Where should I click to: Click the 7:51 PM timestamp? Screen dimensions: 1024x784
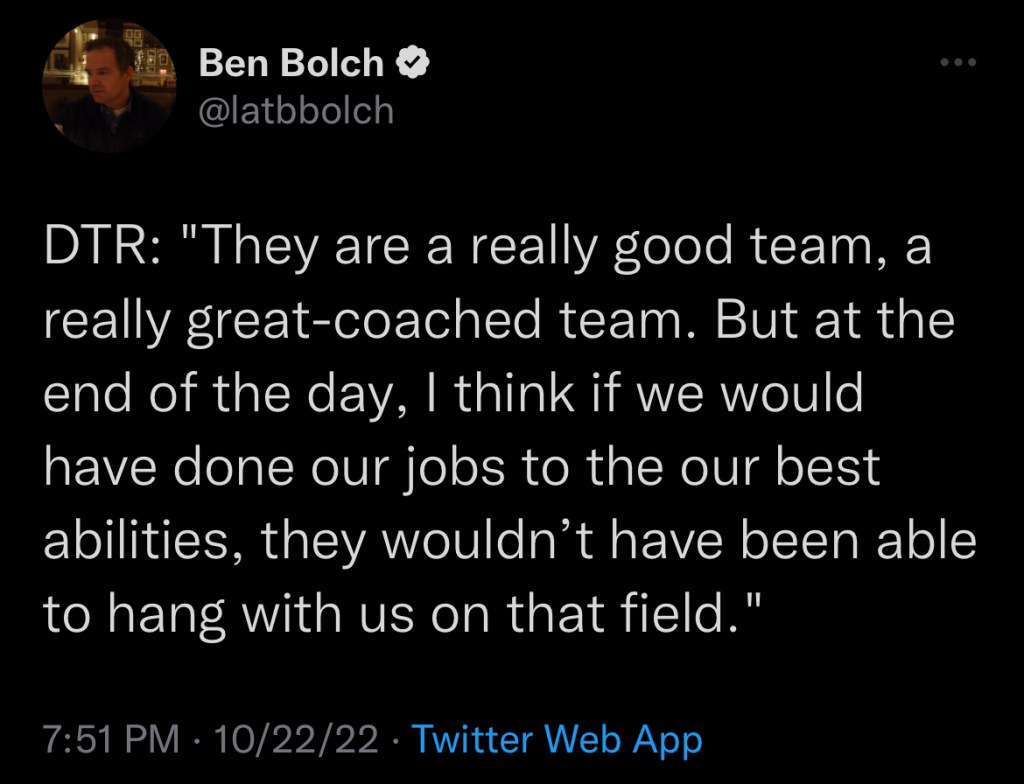click(x=111, y=741)
